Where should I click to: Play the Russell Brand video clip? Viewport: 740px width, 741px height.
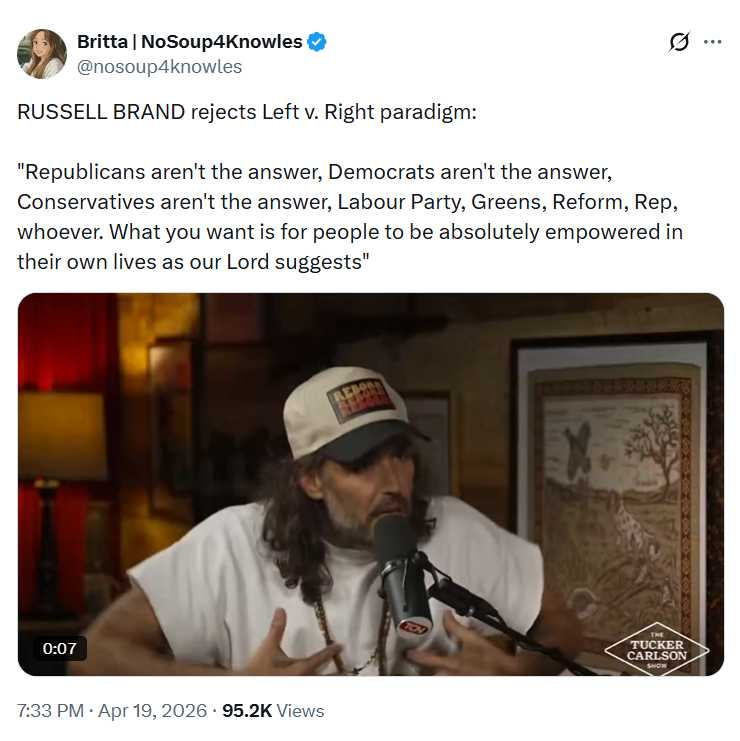pyautogui.click(x=371, y=484)
